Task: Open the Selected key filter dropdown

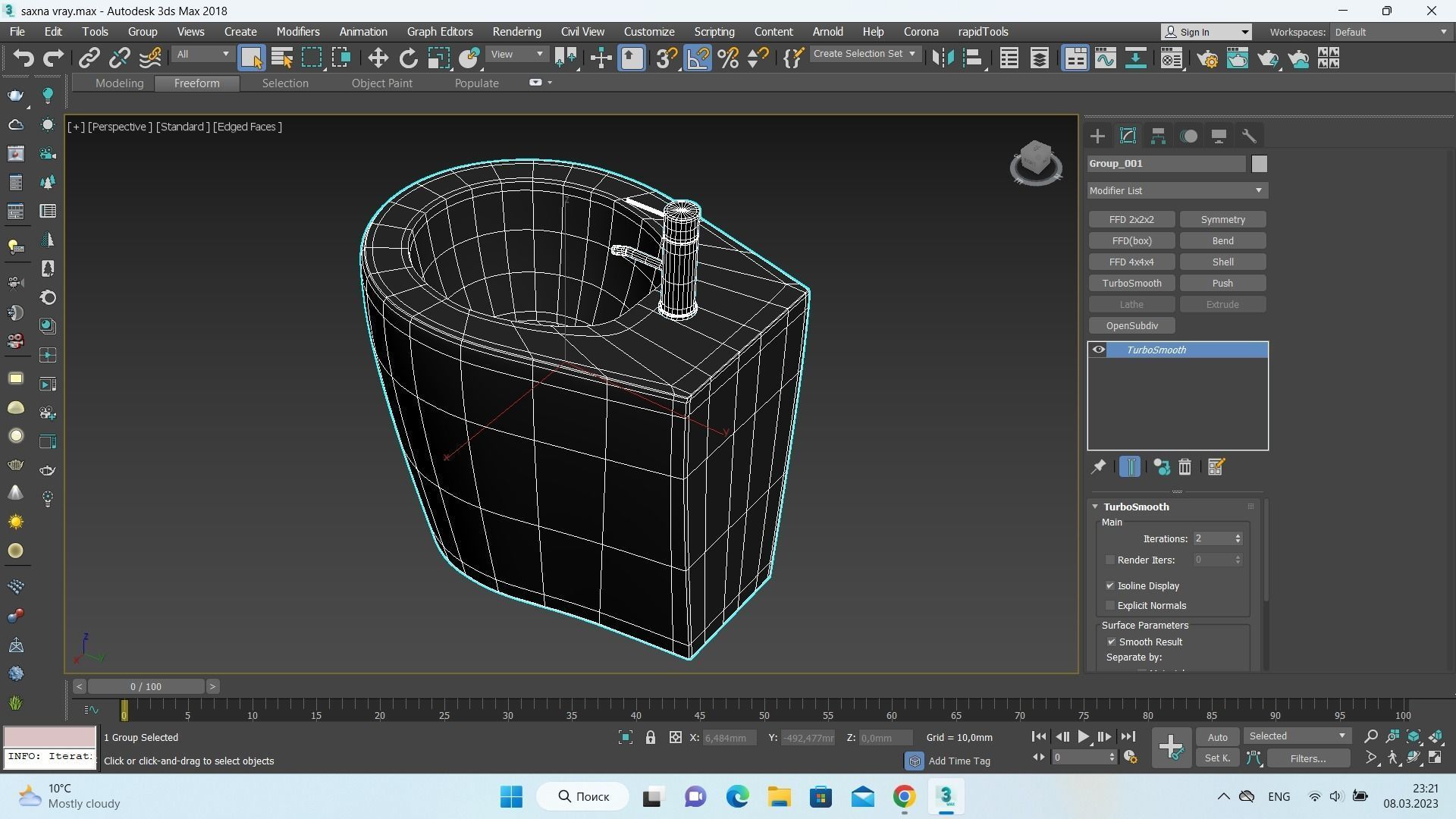Action: pyautogui.click(x=1297, y=736)
